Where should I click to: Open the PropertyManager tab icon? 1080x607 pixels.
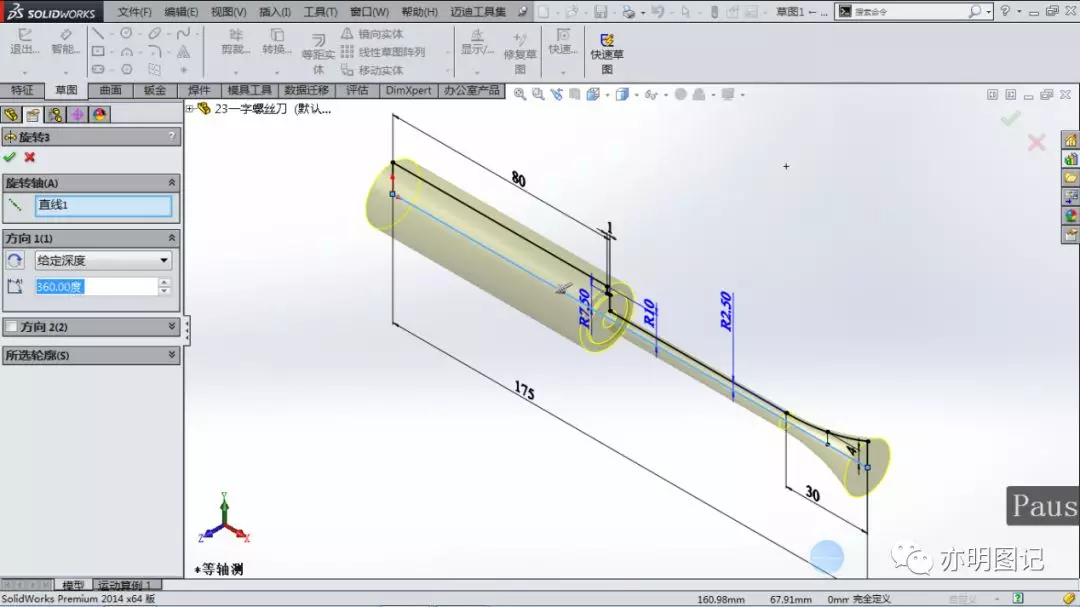(x=33, y=114)
